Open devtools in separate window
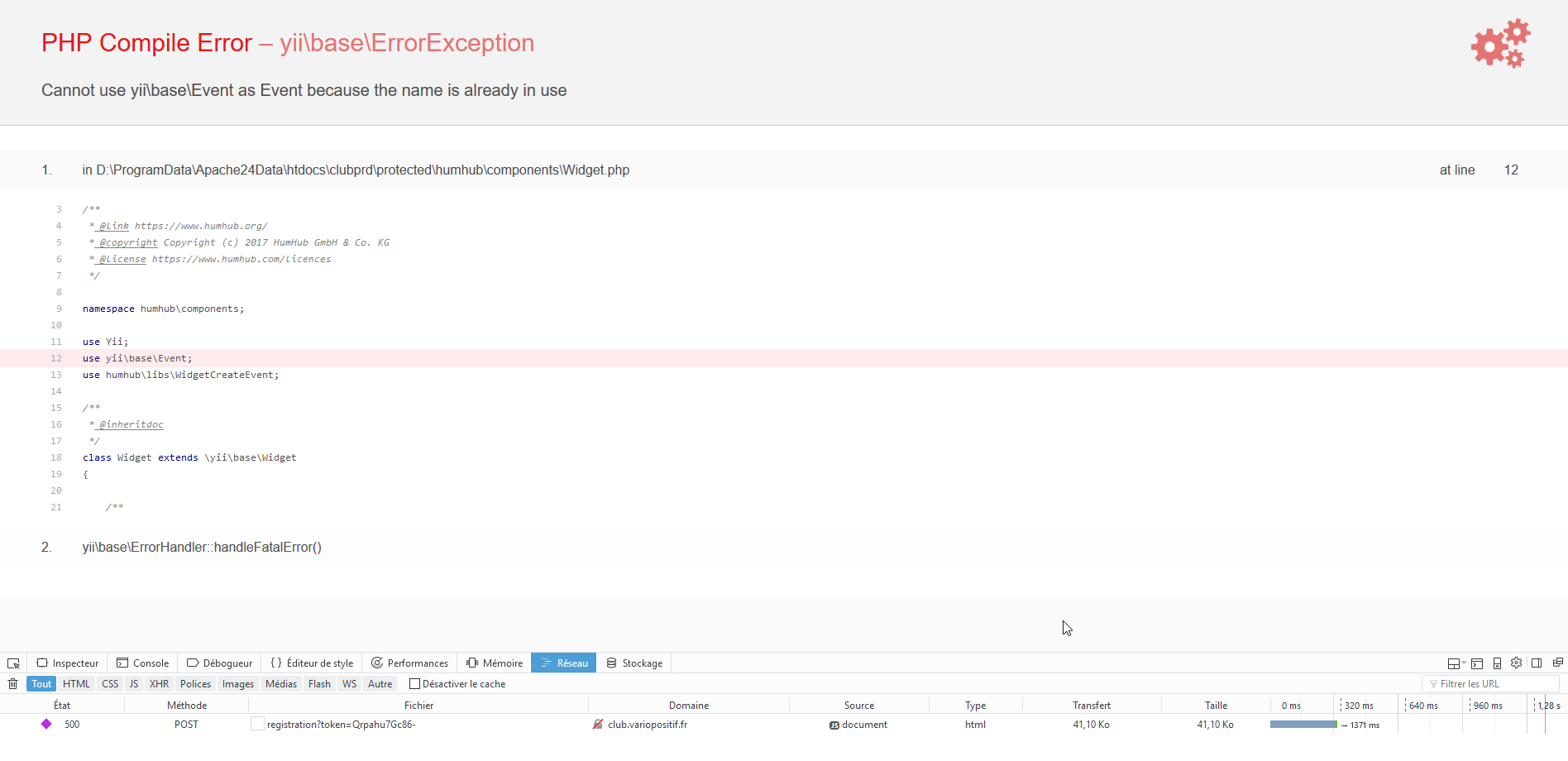 click(1558, 663)
